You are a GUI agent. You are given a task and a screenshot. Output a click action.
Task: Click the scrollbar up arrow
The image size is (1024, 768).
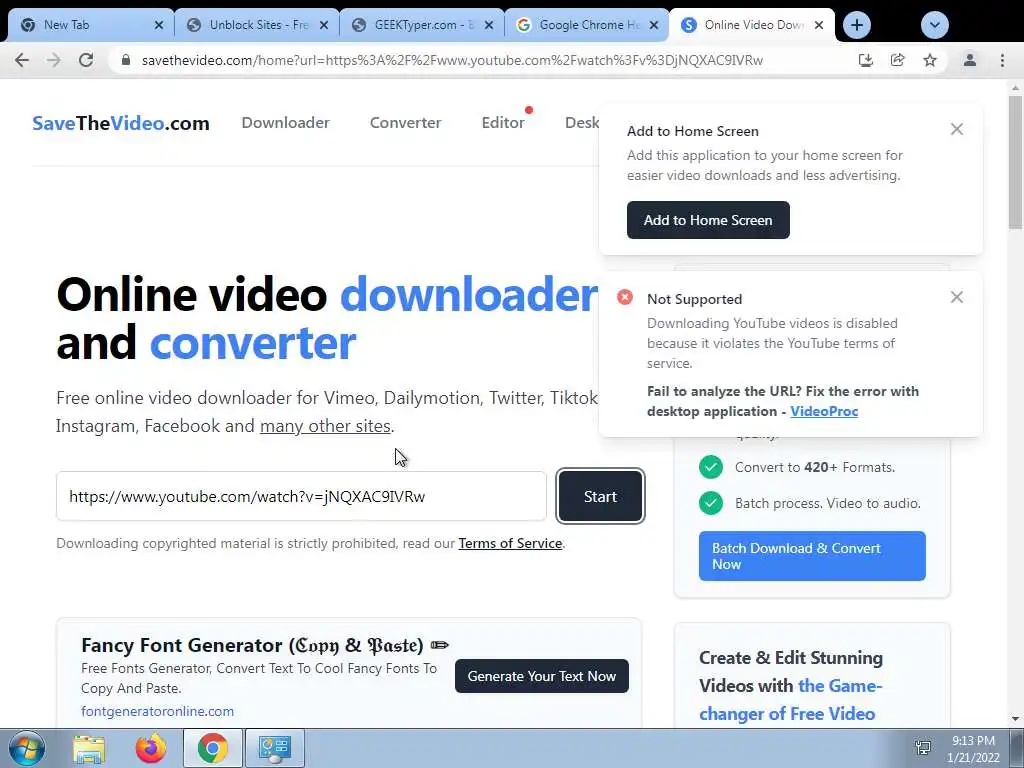[1015, 88]
